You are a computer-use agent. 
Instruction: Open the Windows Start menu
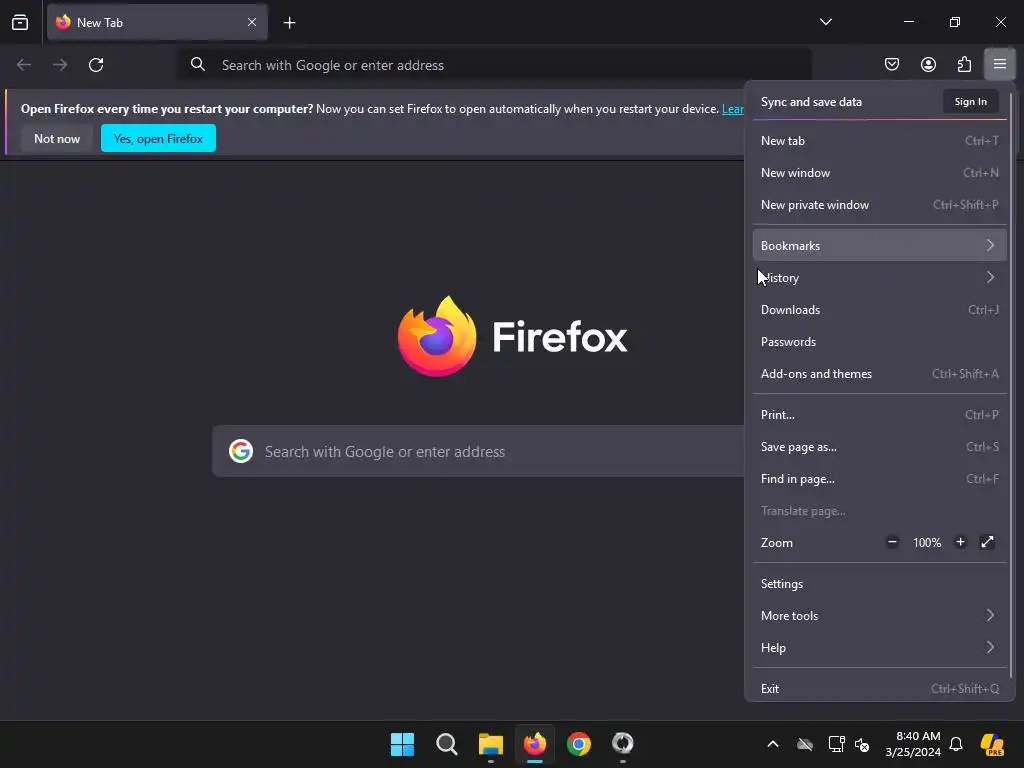click(x=402, y=744)
